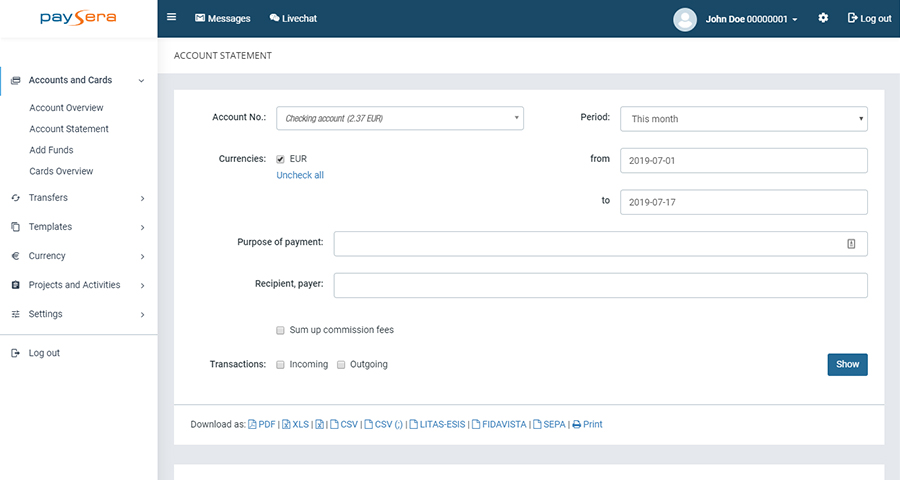Click the hamburger menu icon in top bar
Viewport: 900px width, 480px height.
coord(172,18)
